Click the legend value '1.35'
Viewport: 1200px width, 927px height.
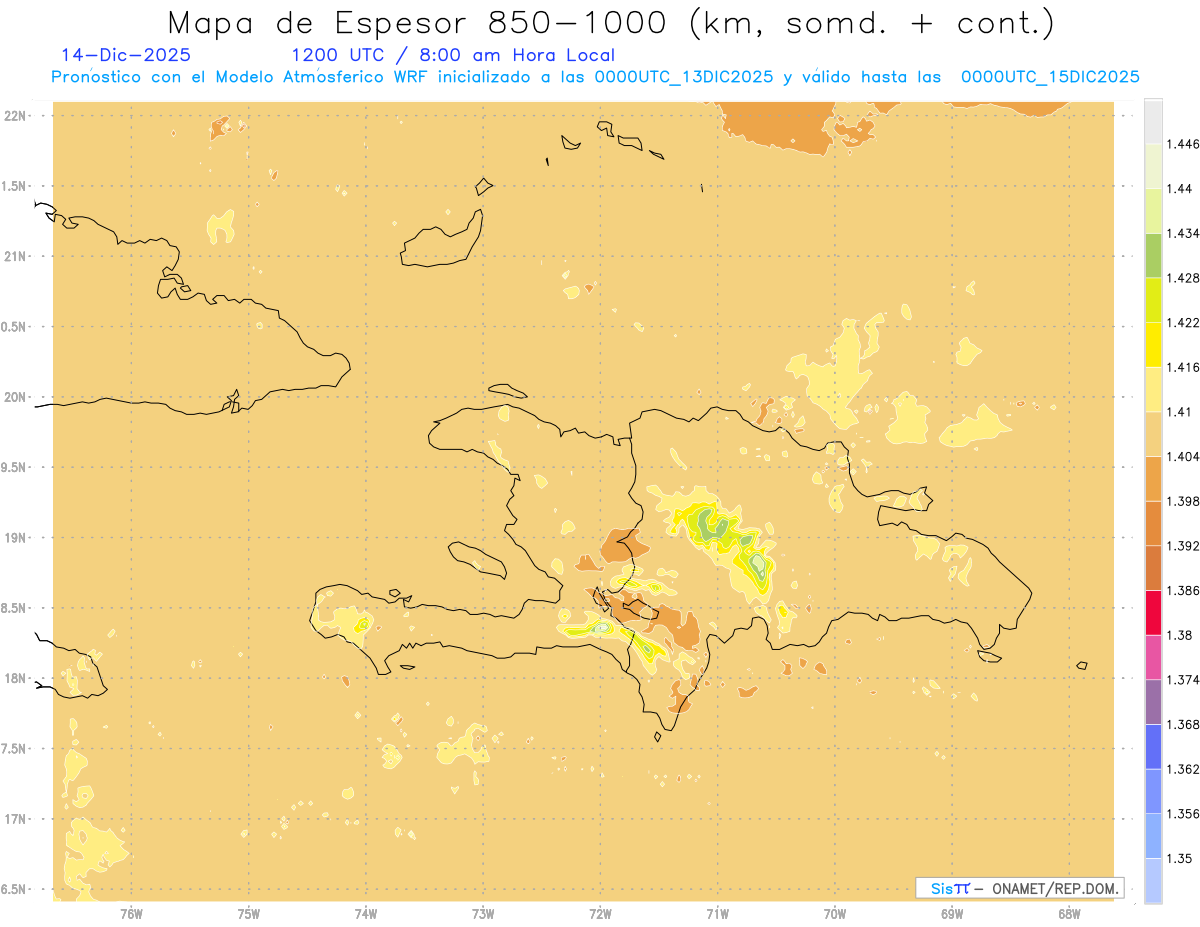1181,858
